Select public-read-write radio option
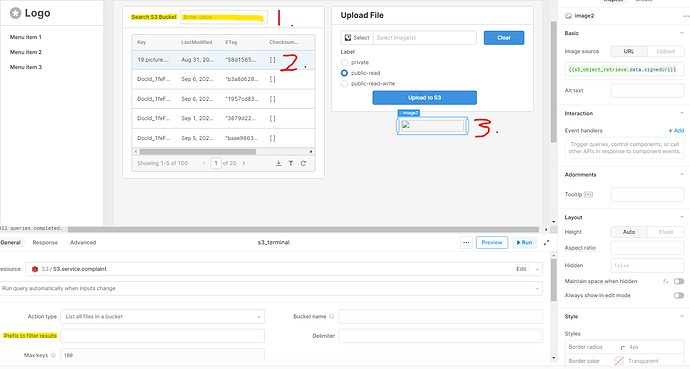Screen dimensions: 690x369 [344, 84]
